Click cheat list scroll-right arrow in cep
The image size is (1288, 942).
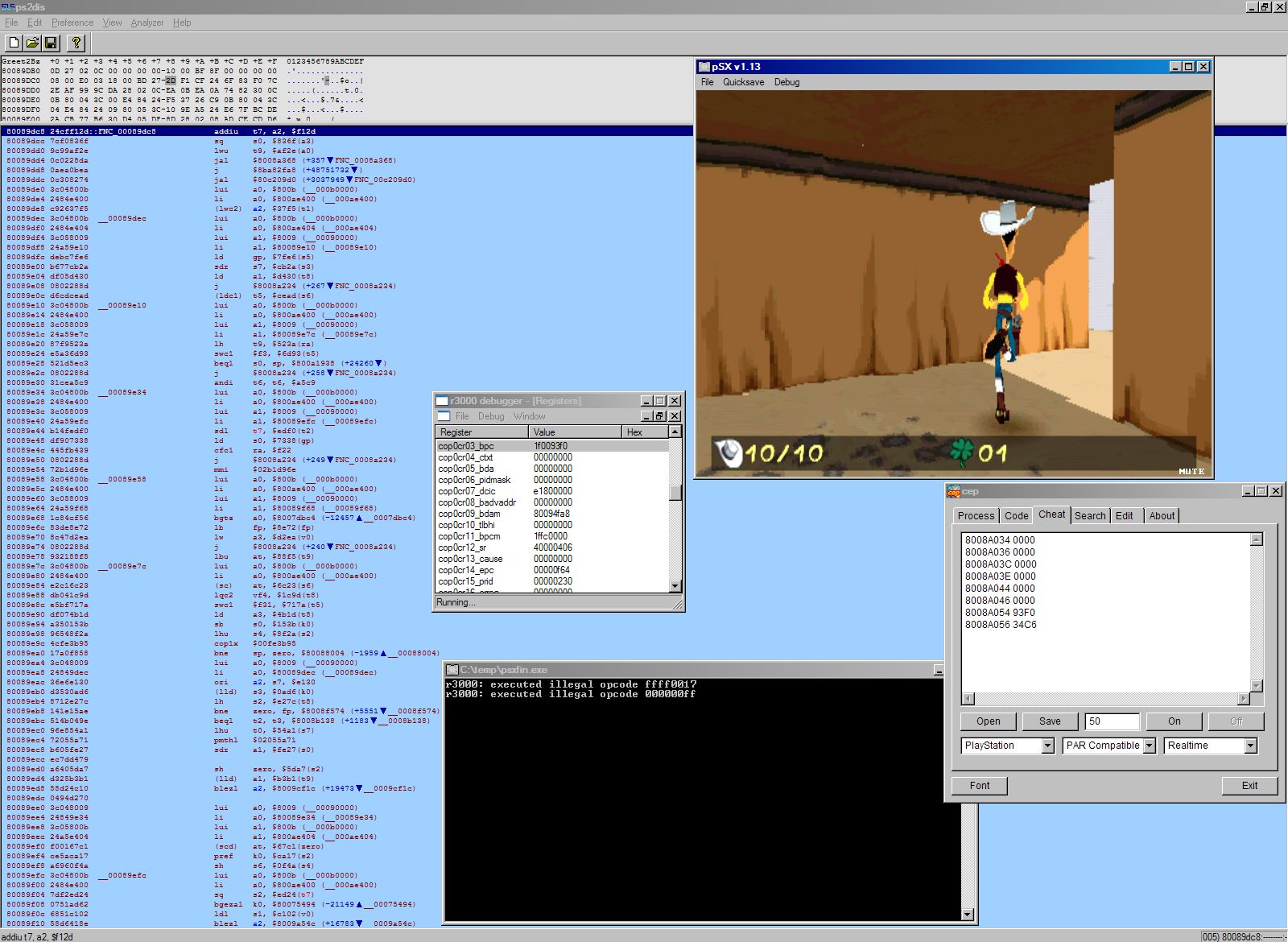[x=1244, y=699]
